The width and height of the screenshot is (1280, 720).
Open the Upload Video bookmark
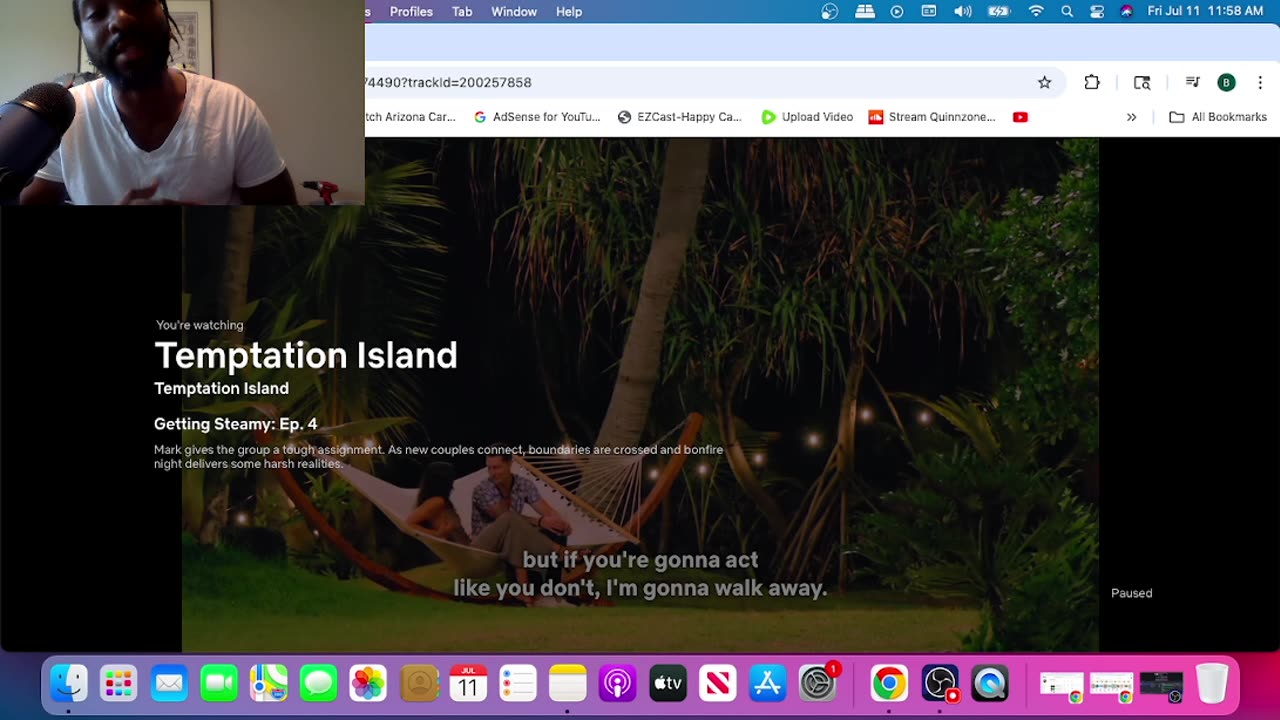[807, 117]
